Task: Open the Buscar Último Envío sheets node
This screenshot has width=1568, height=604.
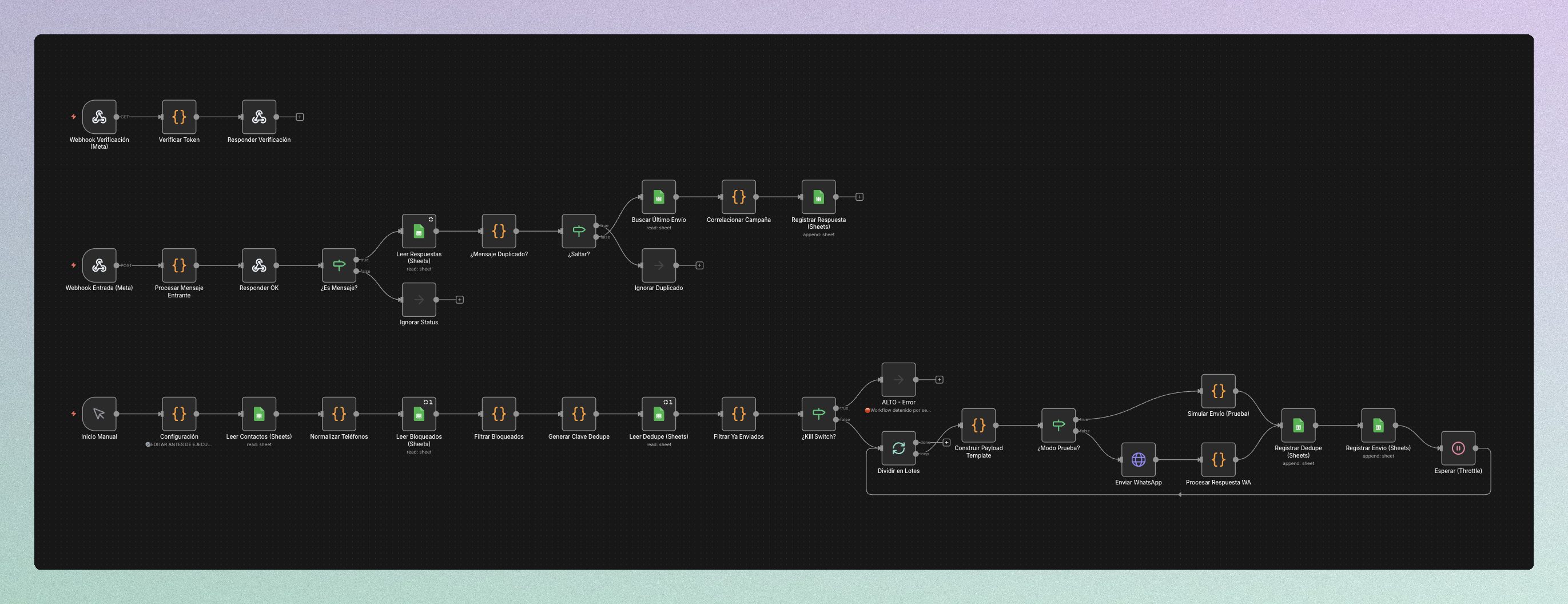Action: [659, 197]
